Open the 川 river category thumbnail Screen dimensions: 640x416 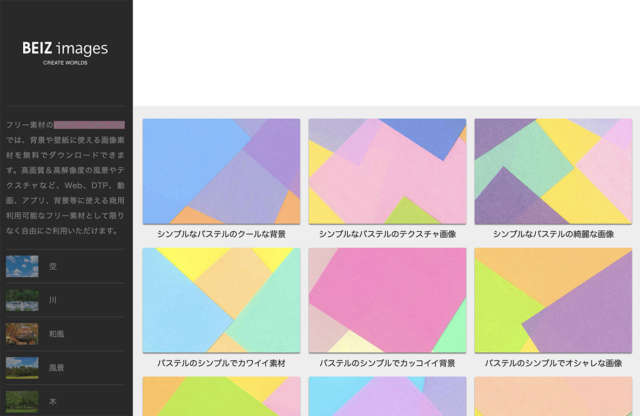click(22, 300)
